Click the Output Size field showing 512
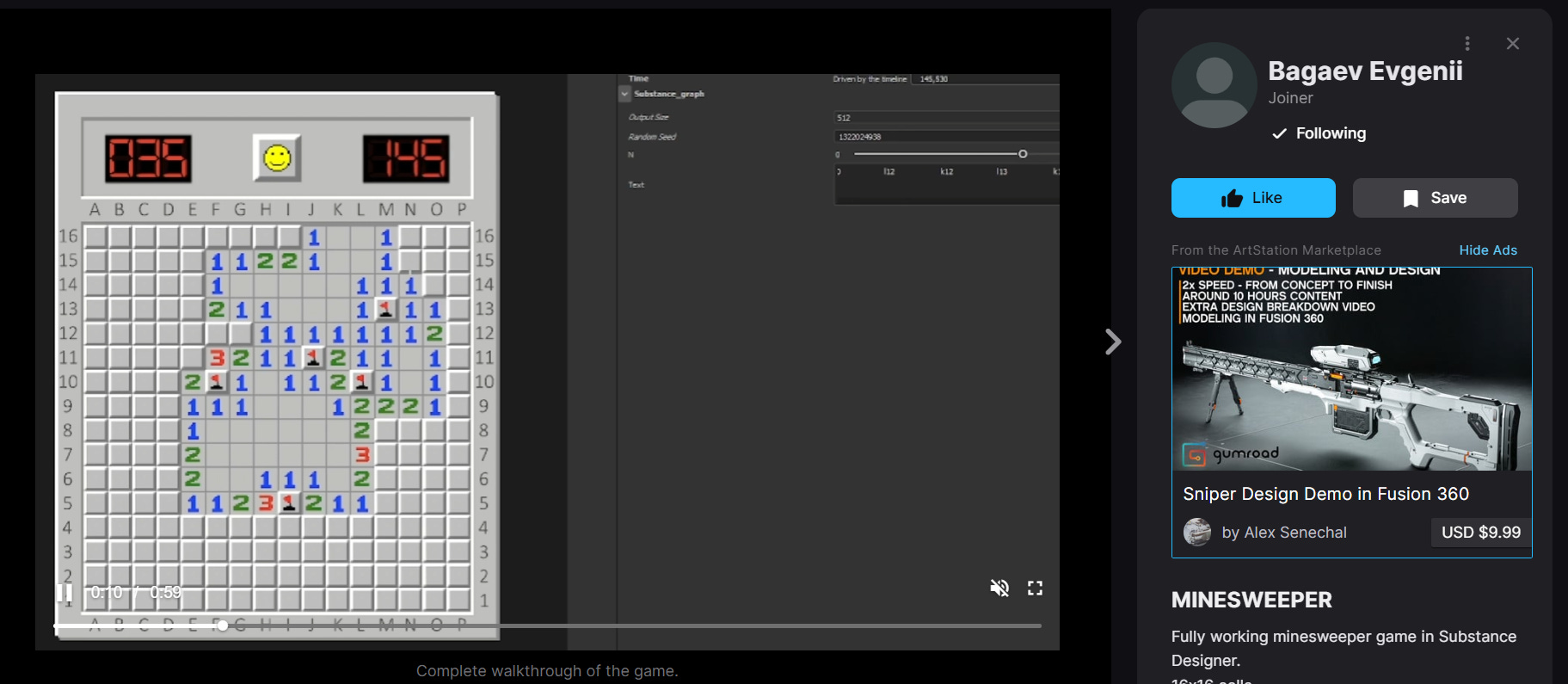 [946, 118]
